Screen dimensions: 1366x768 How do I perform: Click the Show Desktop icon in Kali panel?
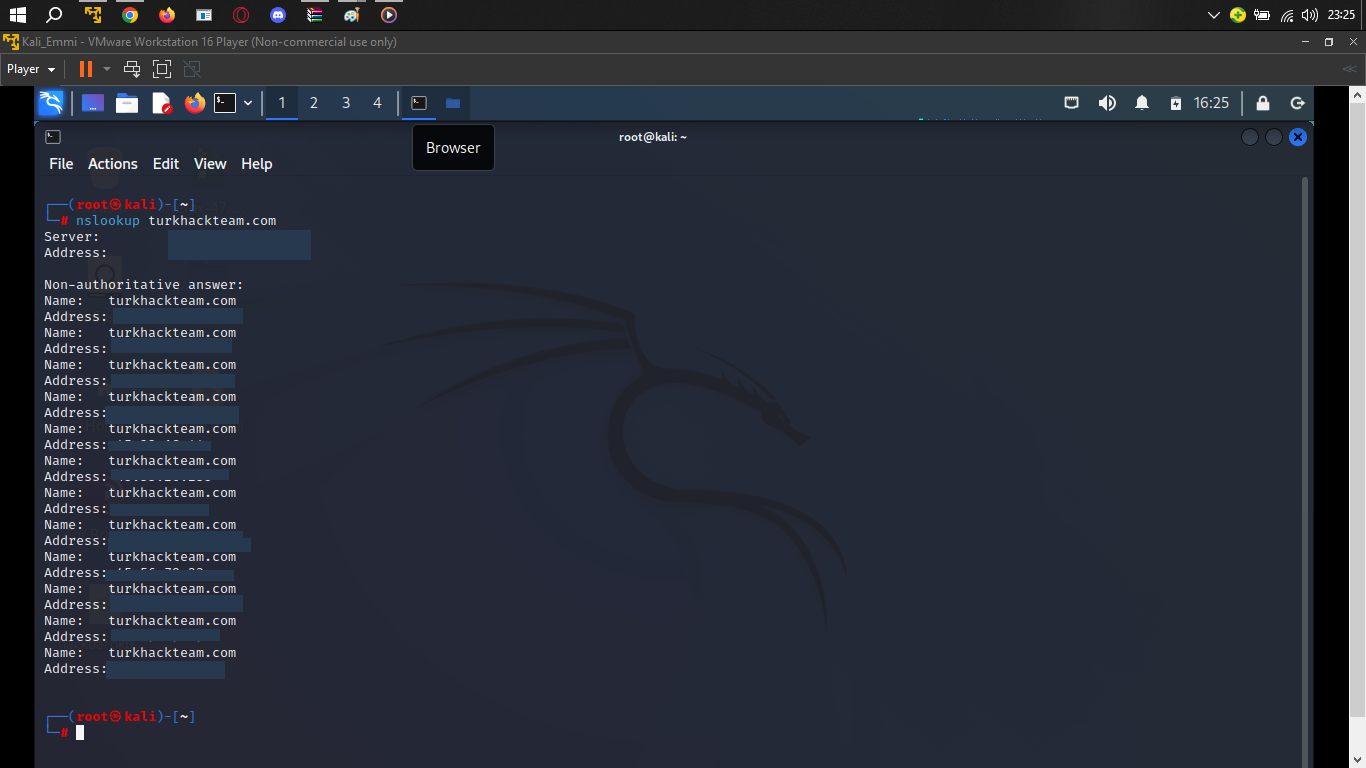coord(93,103)
